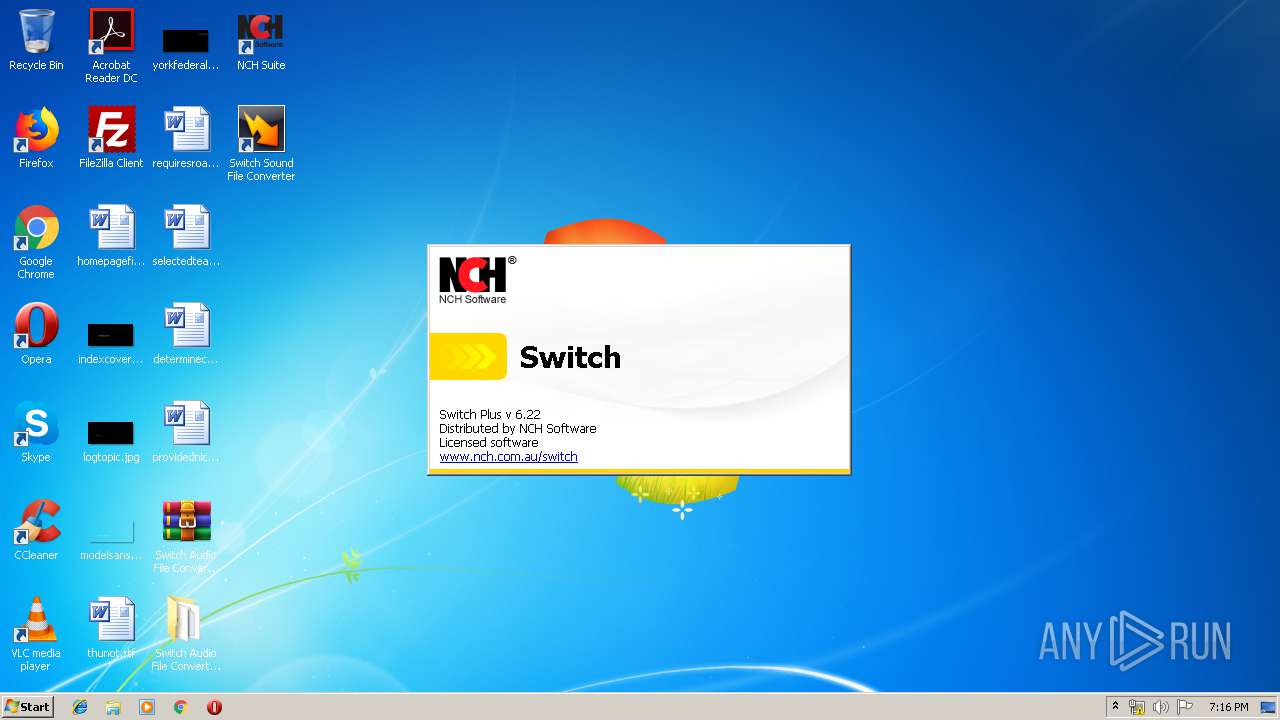
Task: Open the Switch Audio File Converter folder
Action: (186, 634)
